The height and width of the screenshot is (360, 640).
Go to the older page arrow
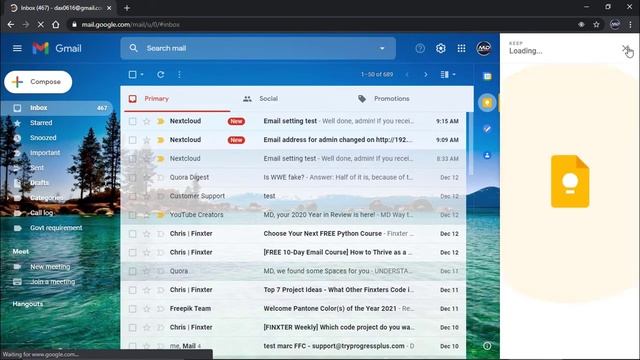(x=426, y=74)
